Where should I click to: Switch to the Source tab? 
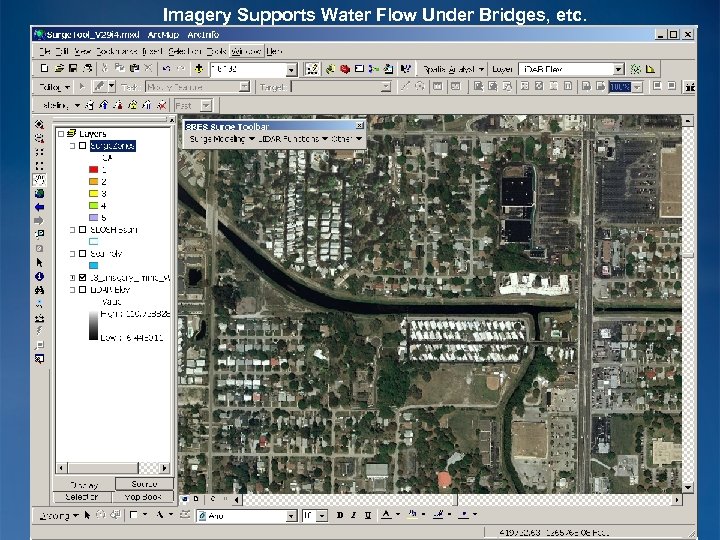(144, 484)
